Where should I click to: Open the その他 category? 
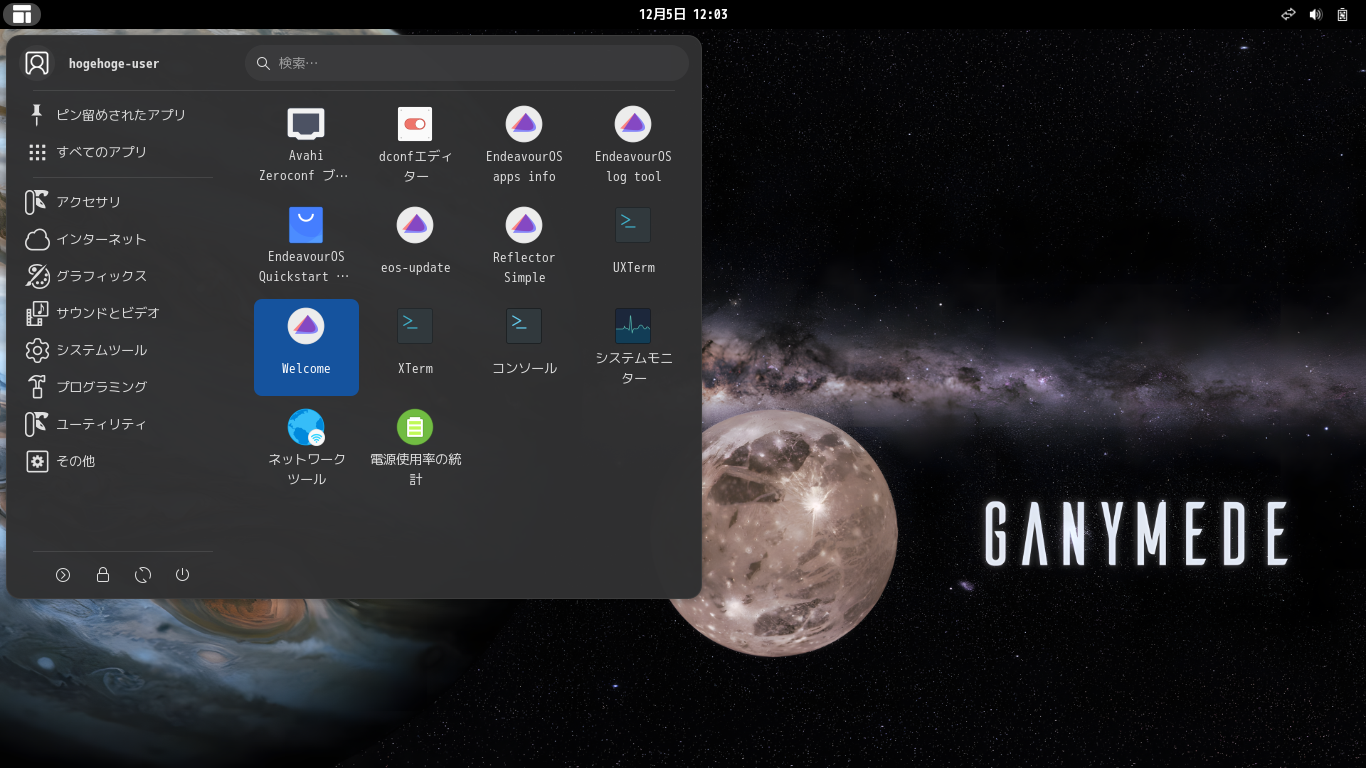119,461
